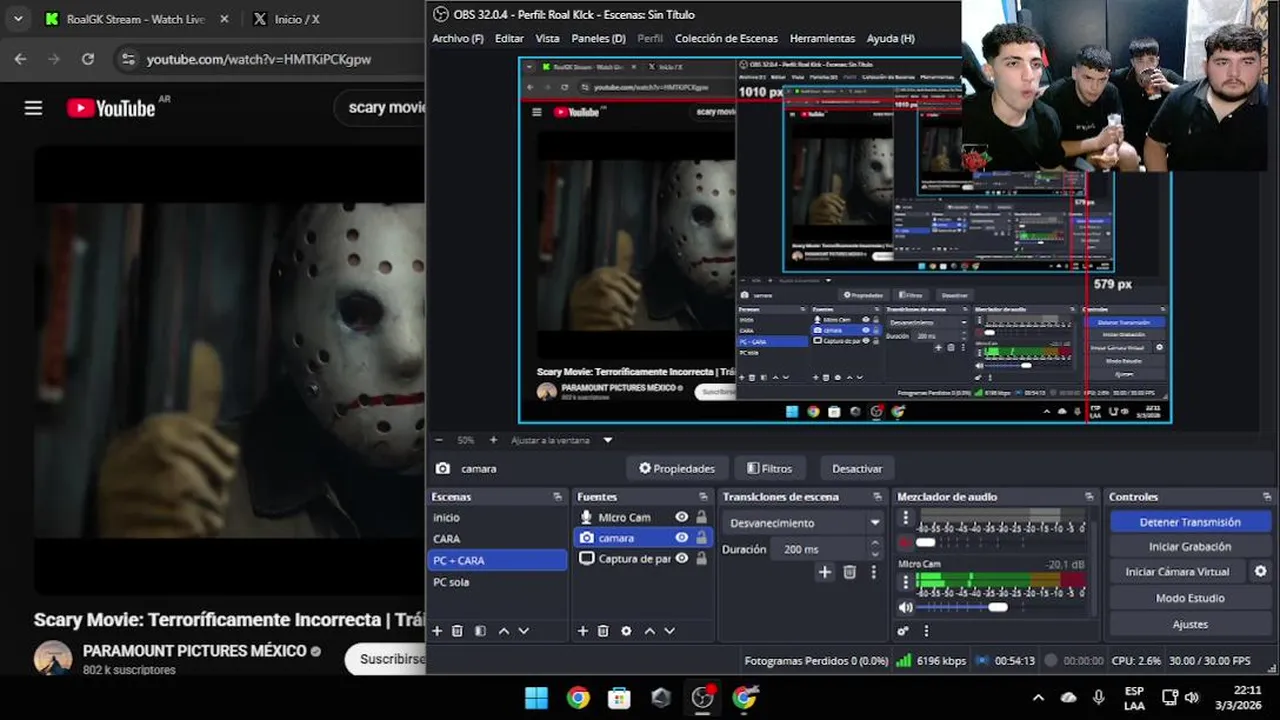Move source down in Fuentes panel
The height and width of the screenshot is (720, 1280).
(x=669, y=631)
